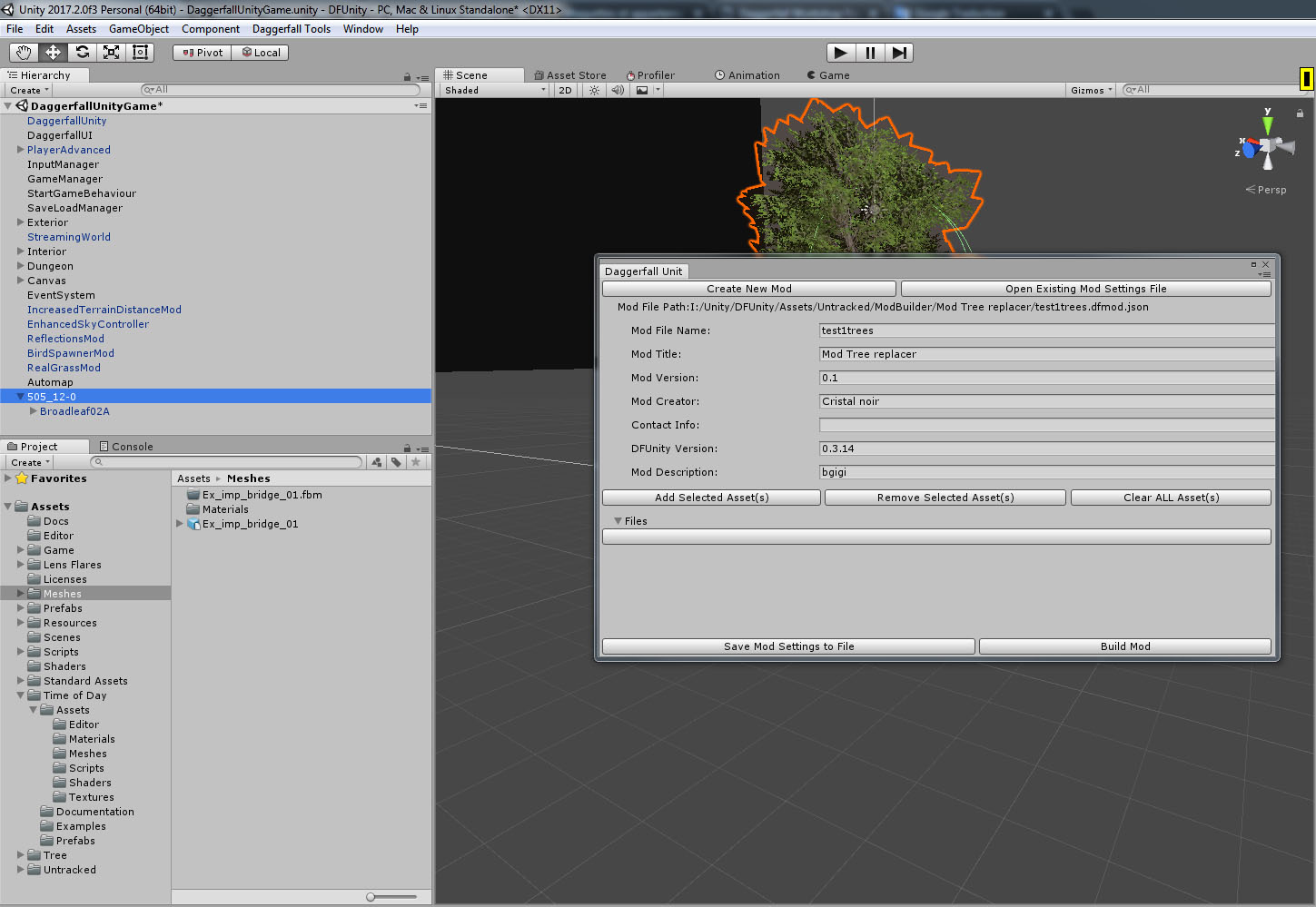Switch to the Animation tab

click(x=747, y=75)
